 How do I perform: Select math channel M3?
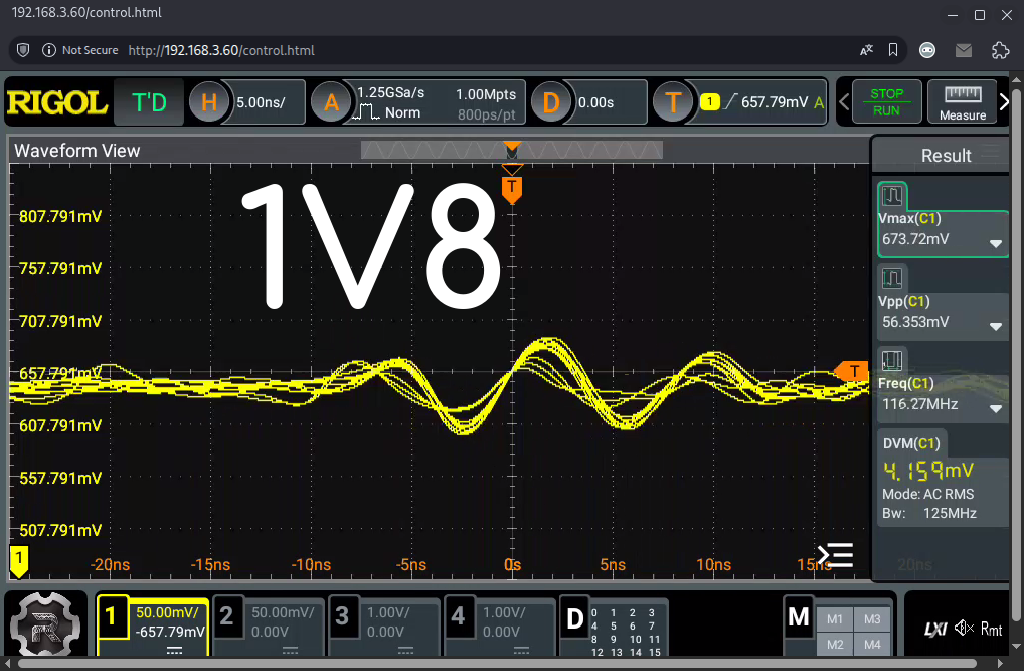pyautogui.click(x=872, y=619)
